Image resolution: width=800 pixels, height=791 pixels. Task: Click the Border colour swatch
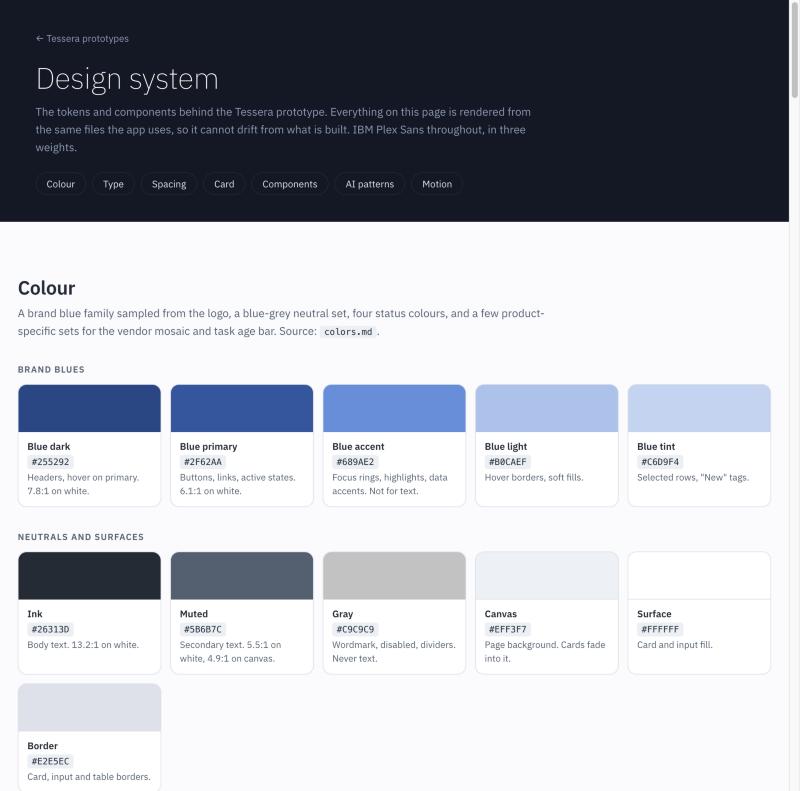point(89,708)
